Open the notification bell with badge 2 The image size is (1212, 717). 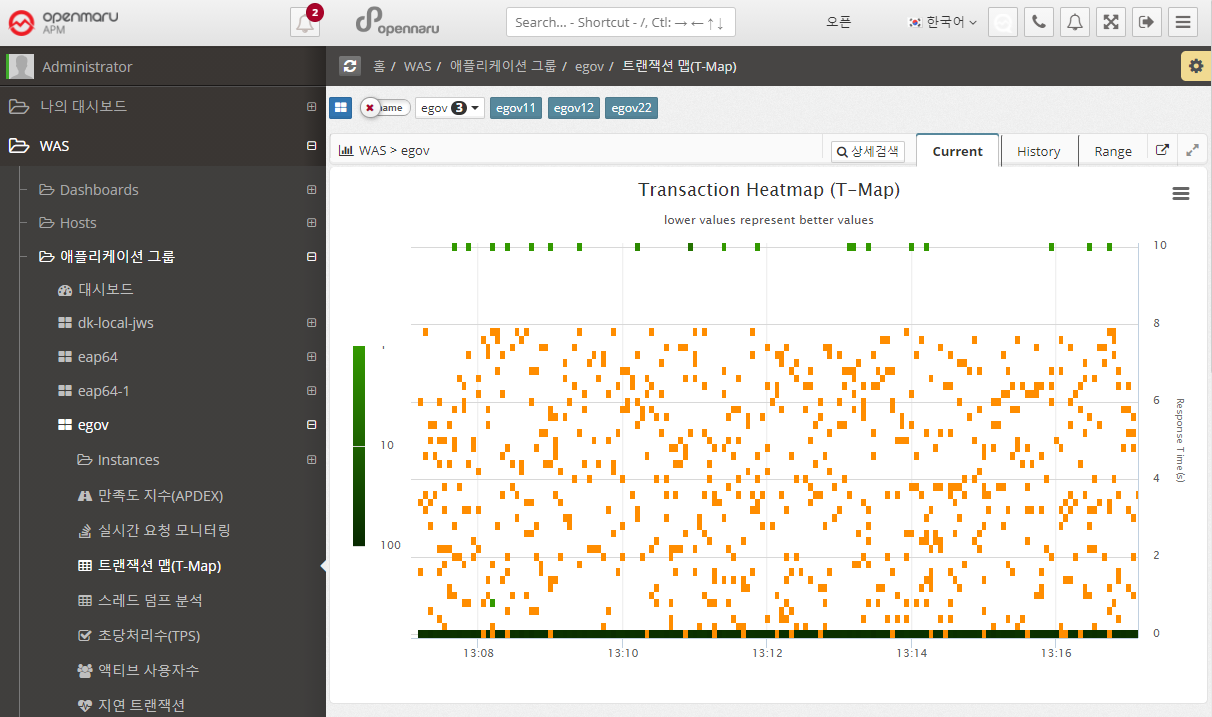tap(305, 22)
